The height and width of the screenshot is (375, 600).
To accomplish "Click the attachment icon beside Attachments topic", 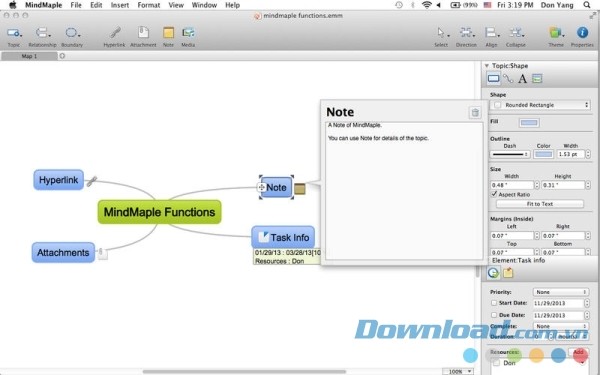I will (102, 253).
